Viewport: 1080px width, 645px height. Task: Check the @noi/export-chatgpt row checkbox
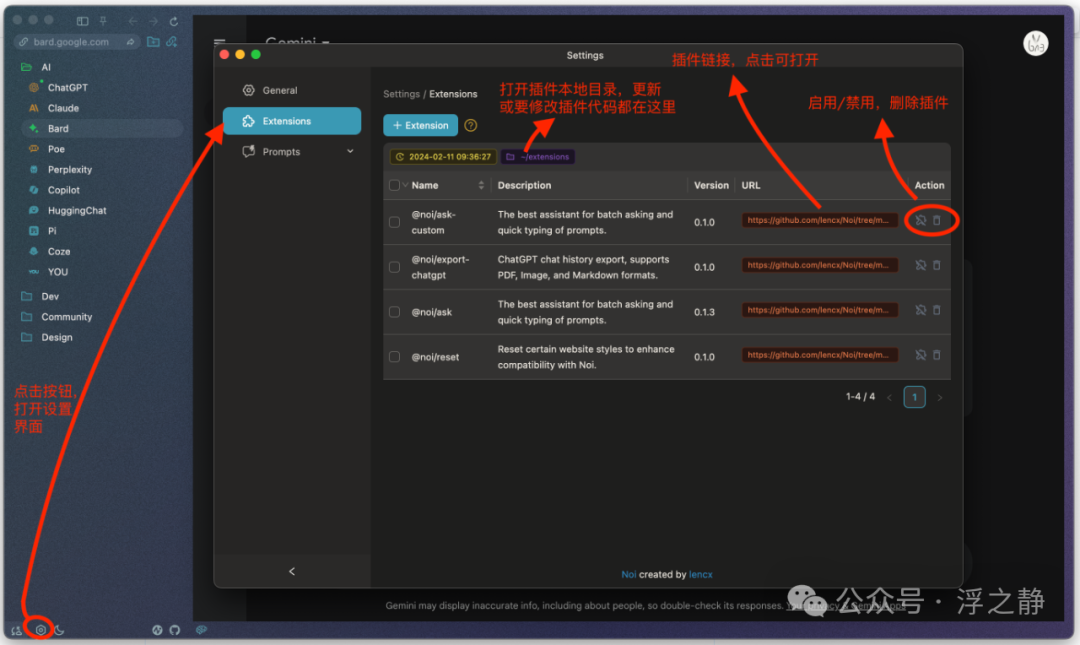(x=394, y=267)
